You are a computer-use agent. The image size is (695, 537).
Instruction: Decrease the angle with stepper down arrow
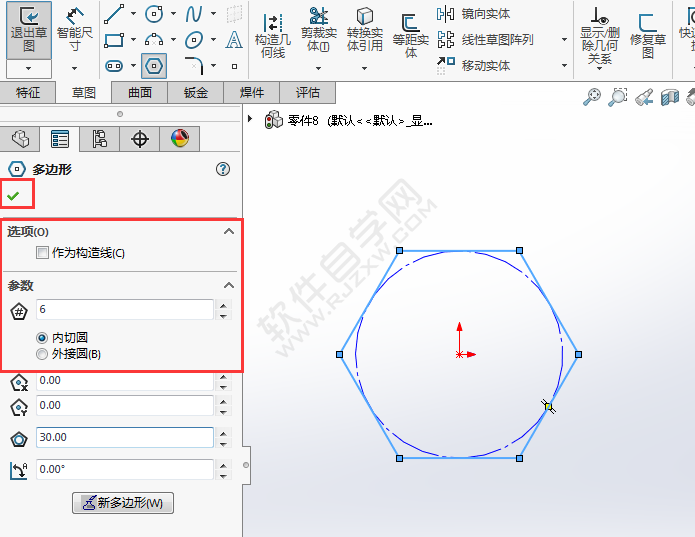point(223,475)
